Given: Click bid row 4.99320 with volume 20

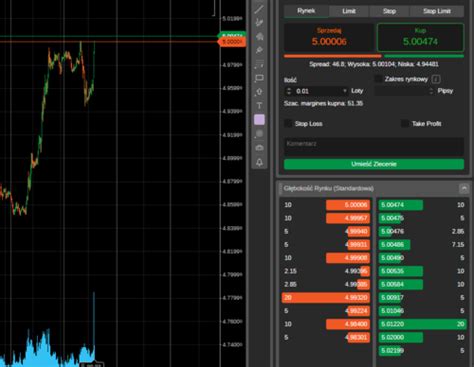Looking at the screenshot, I should 326,297.
